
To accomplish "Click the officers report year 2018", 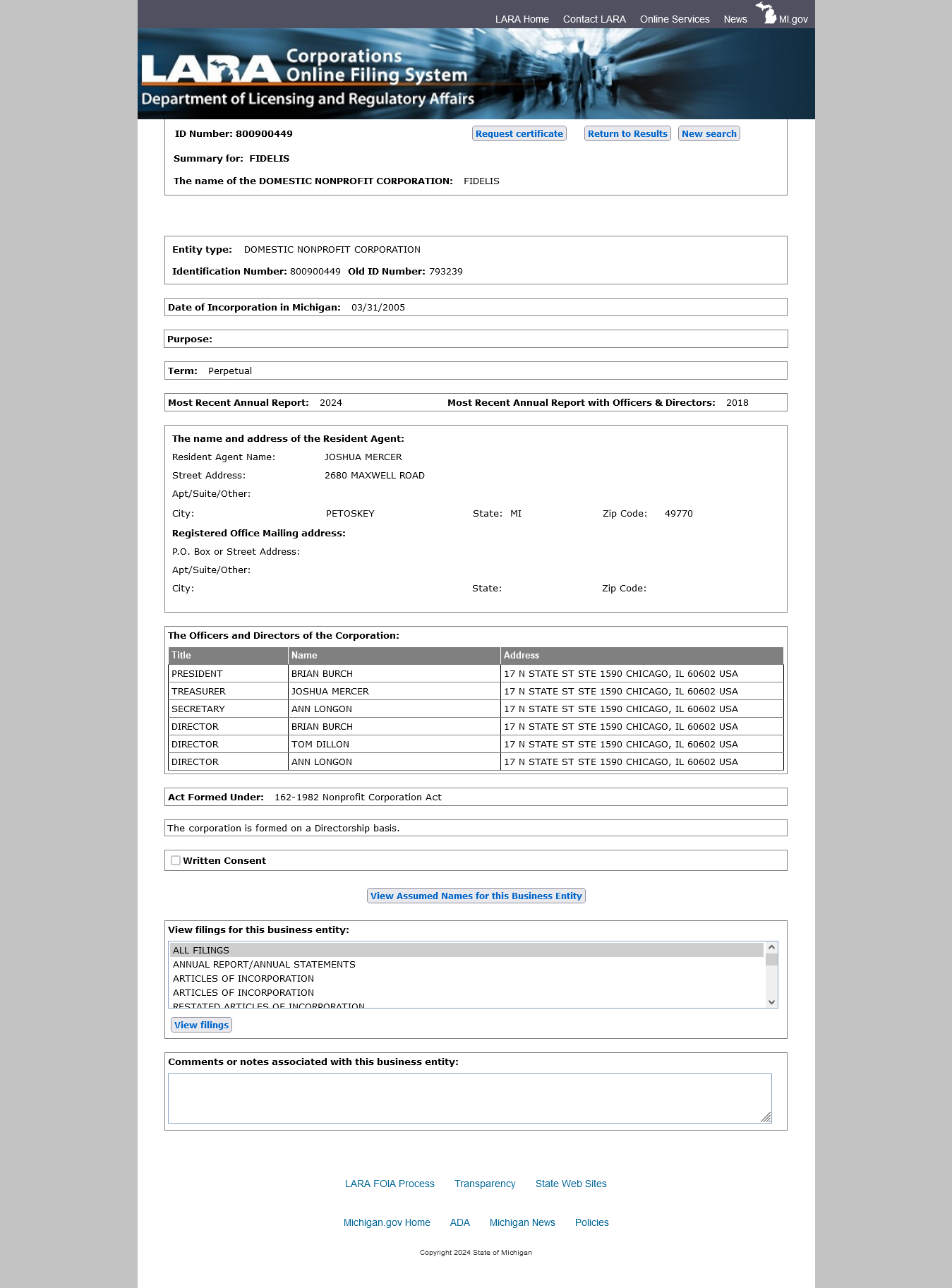I will 737,402.
